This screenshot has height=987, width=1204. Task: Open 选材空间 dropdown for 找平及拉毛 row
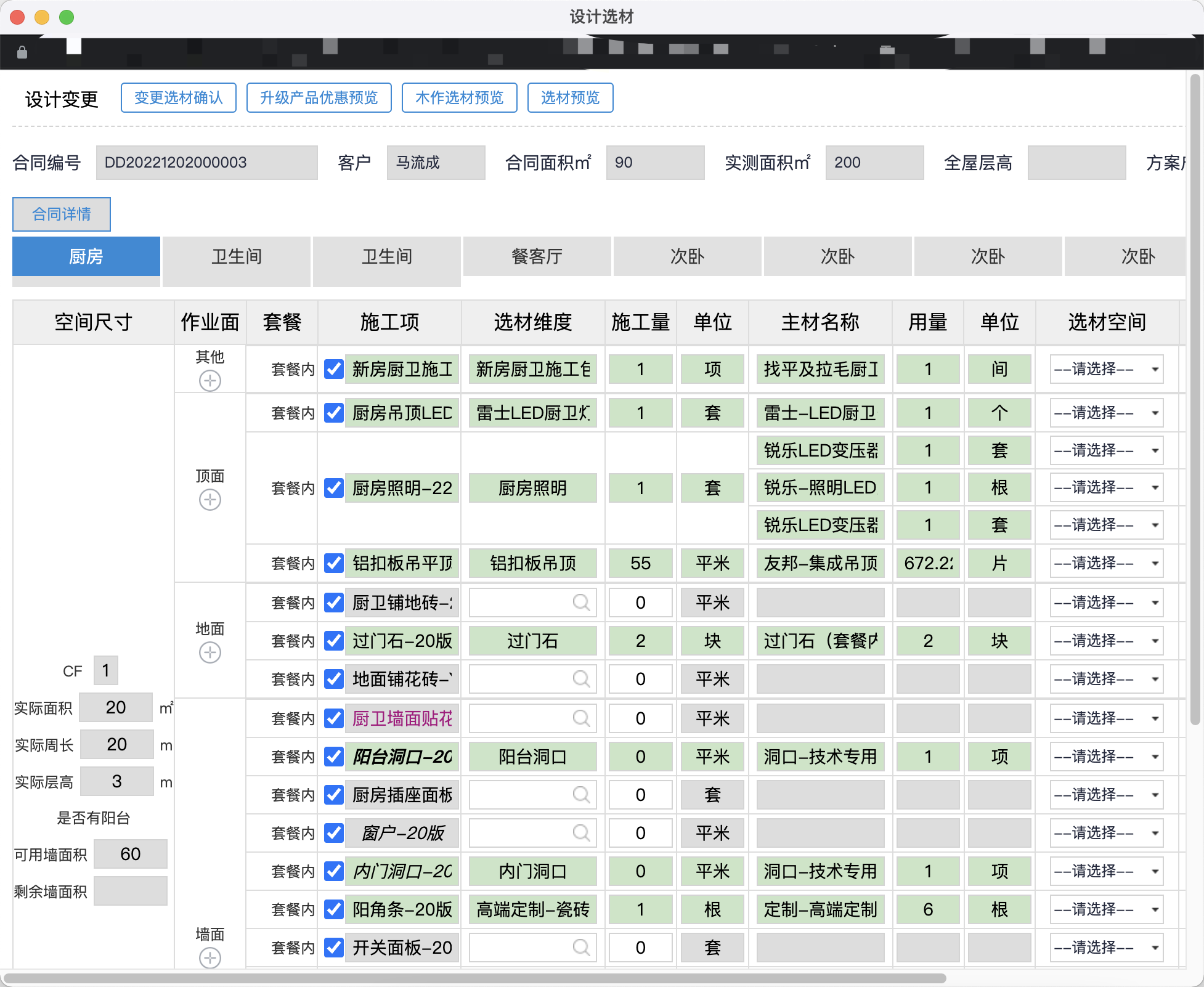(1107, 369)
